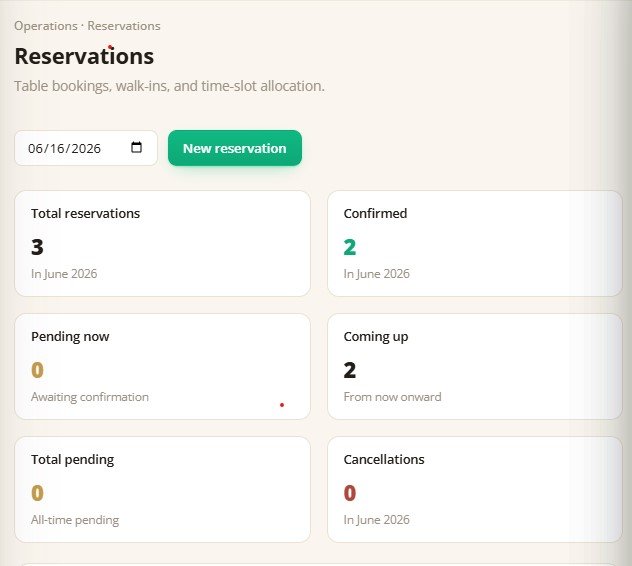Image resolution: width=632 pixels, height=566 pixels.
Task: Open the Total reservations card
Action: (x=162, y=243)
